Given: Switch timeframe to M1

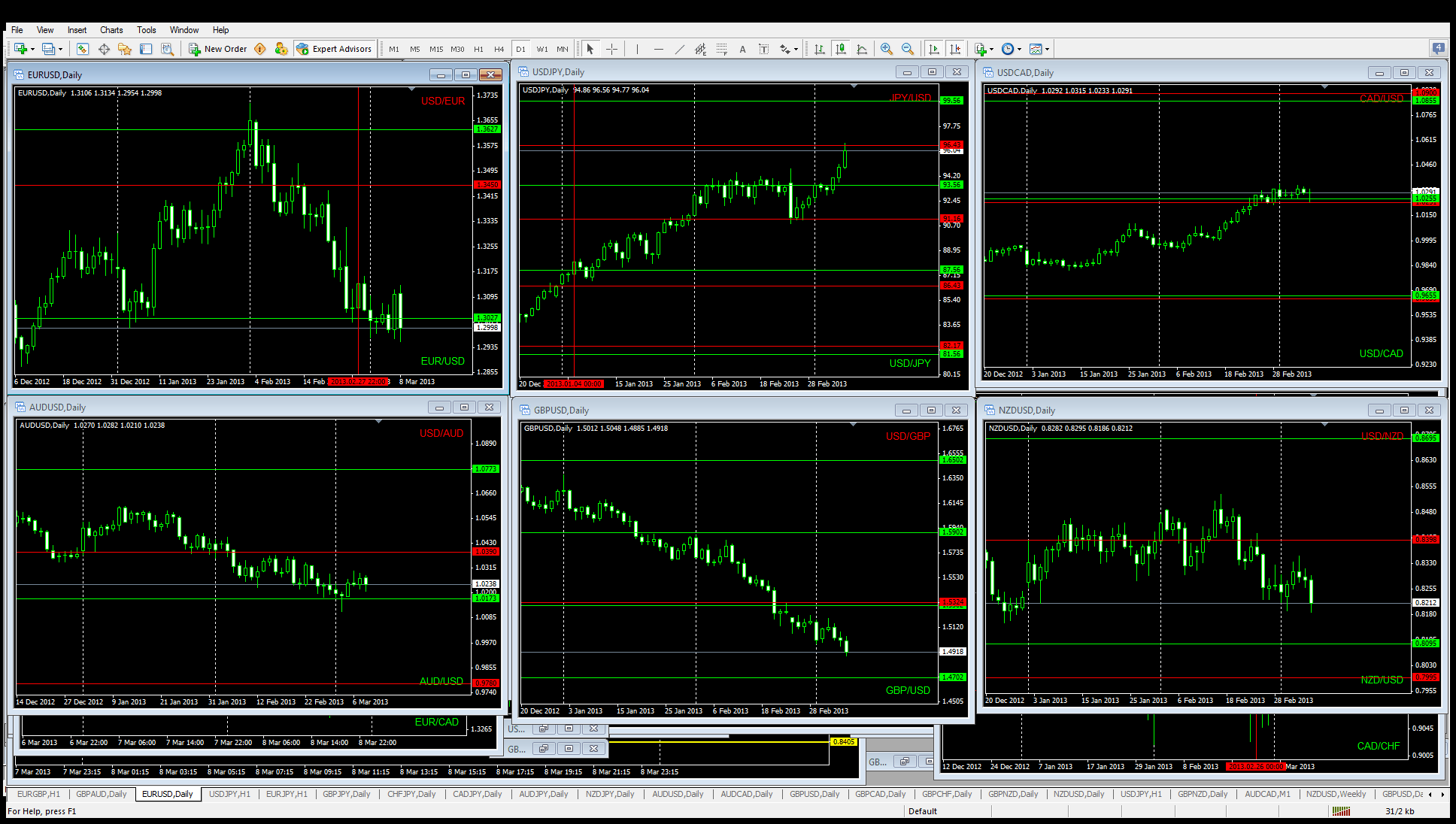Looking at the screenshot, I should click(394, 49).
